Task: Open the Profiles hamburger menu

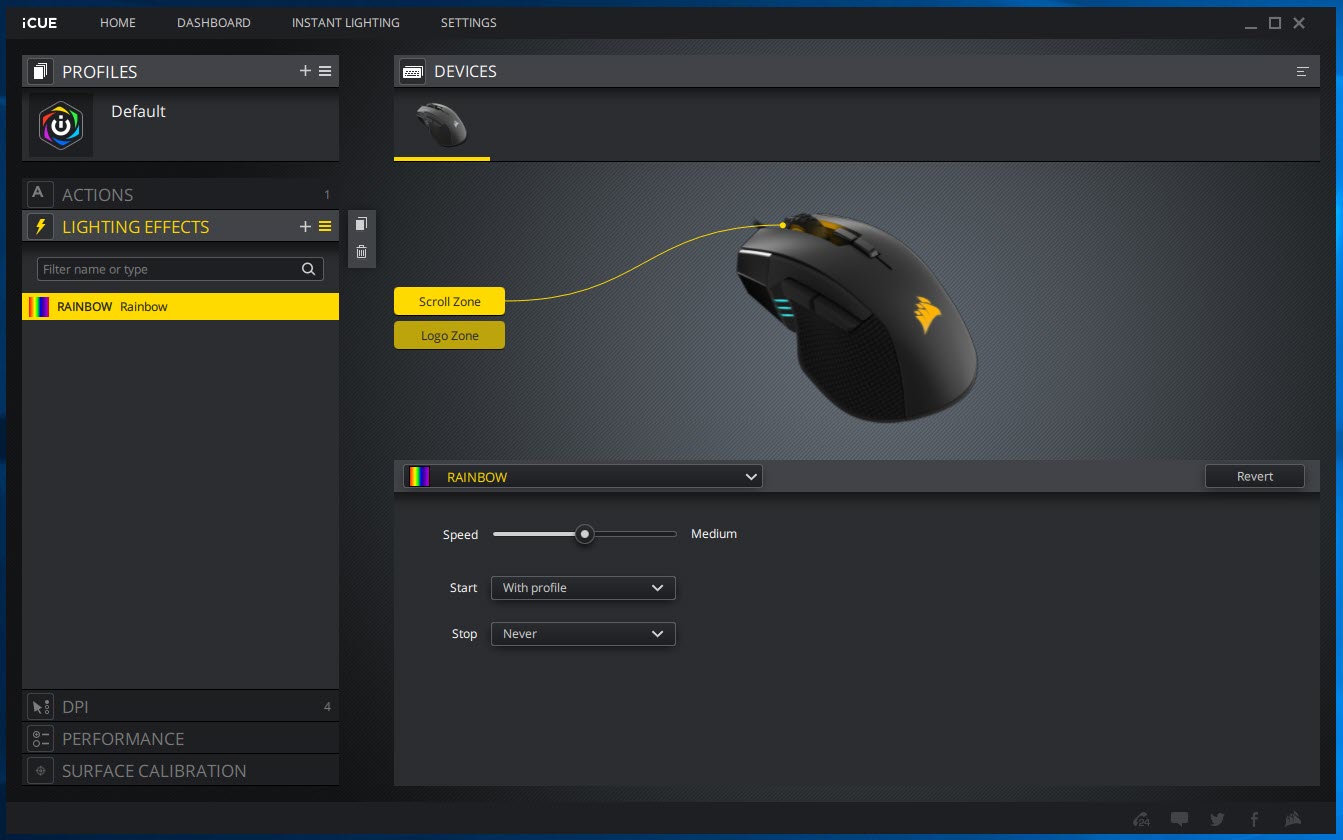Action: pyautogui.click(x=325, y=71)
